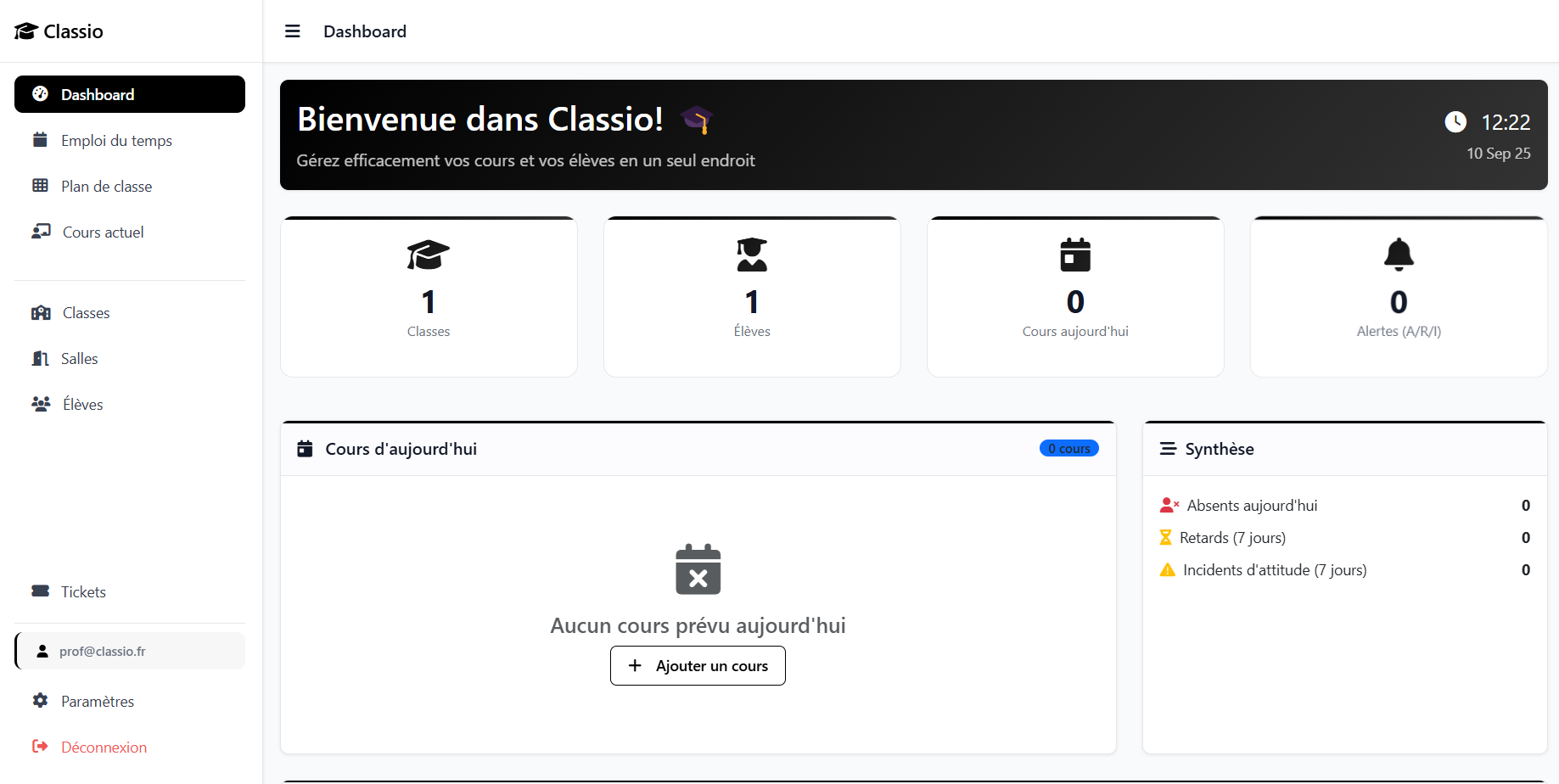Click the student icon in Élèves card
This screenshot has height=784, width=1559.
click(x=752, y=255)
